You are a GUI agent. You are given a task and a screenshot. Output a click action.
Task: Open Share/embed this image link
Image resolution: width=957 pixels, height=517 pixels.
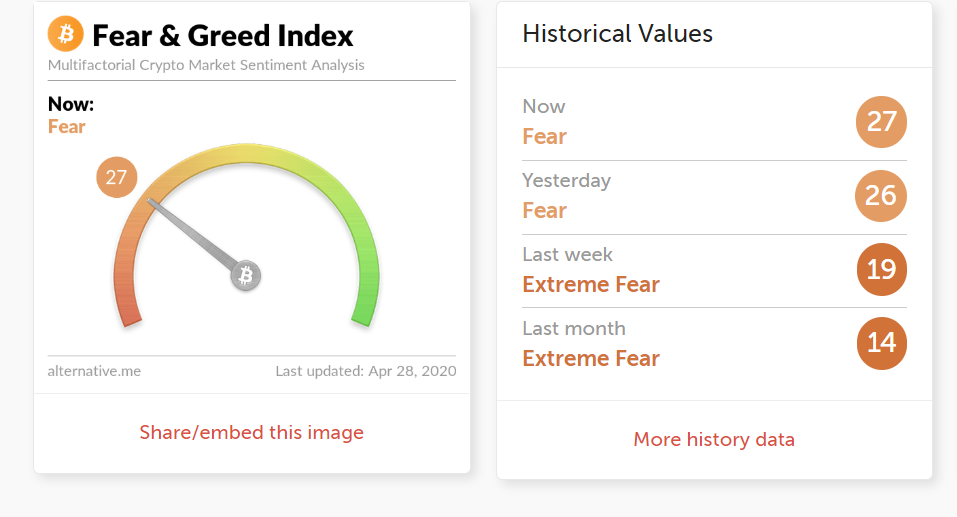tap(251, 433)
